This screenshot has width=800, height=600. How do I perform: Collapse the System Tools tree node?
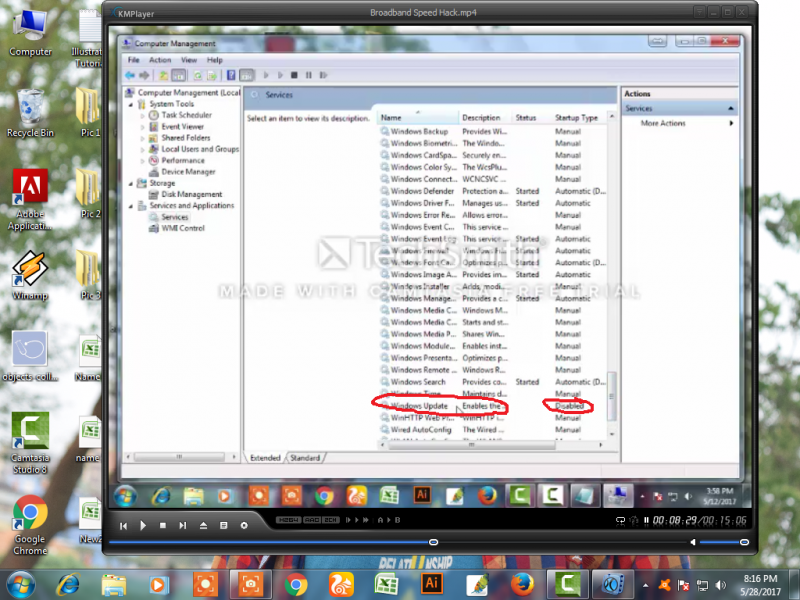point(131,104)
